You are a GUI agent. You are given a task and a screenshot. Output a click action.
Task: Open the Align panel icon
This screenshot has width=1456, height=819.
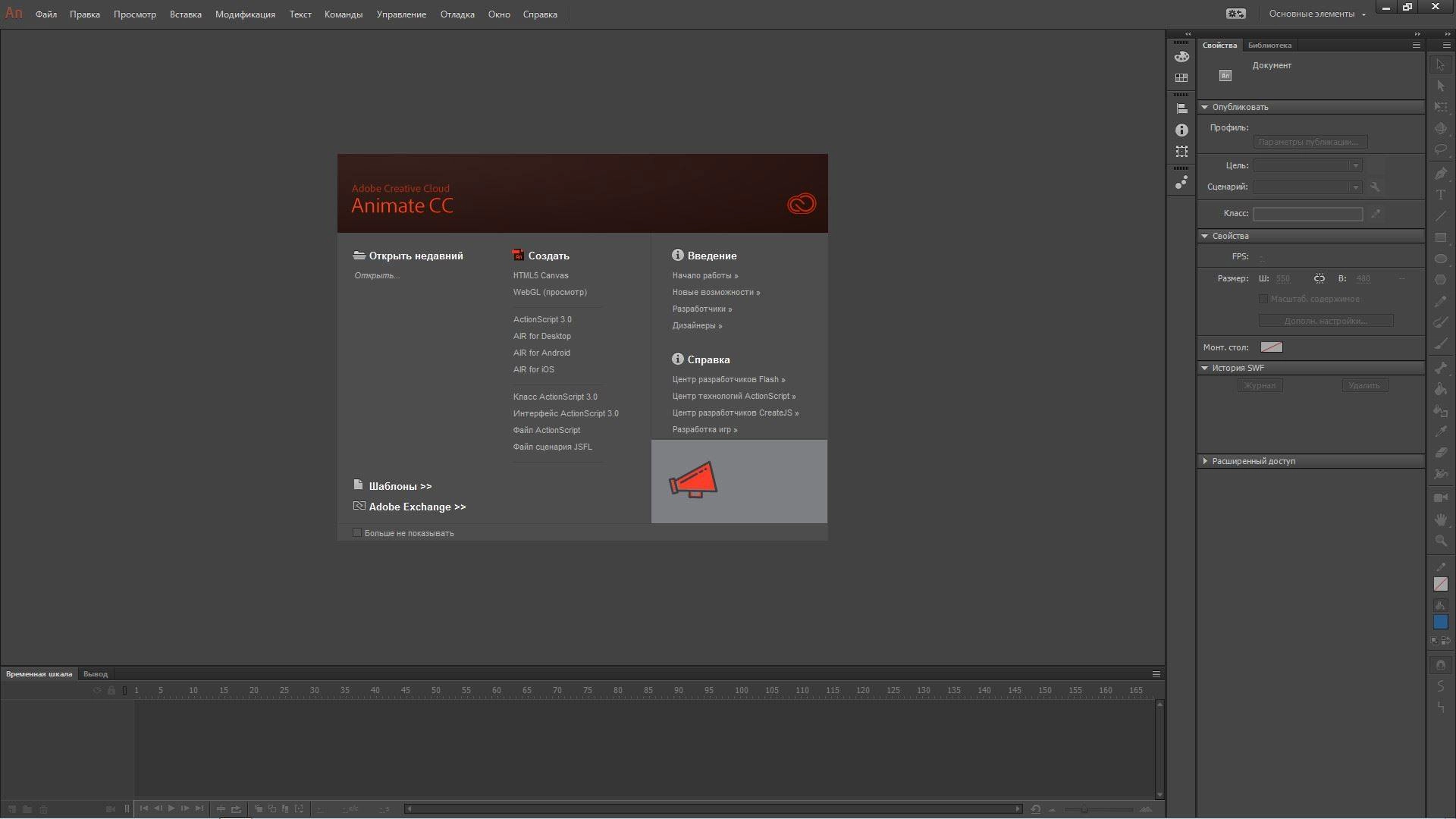(1181, 109)
